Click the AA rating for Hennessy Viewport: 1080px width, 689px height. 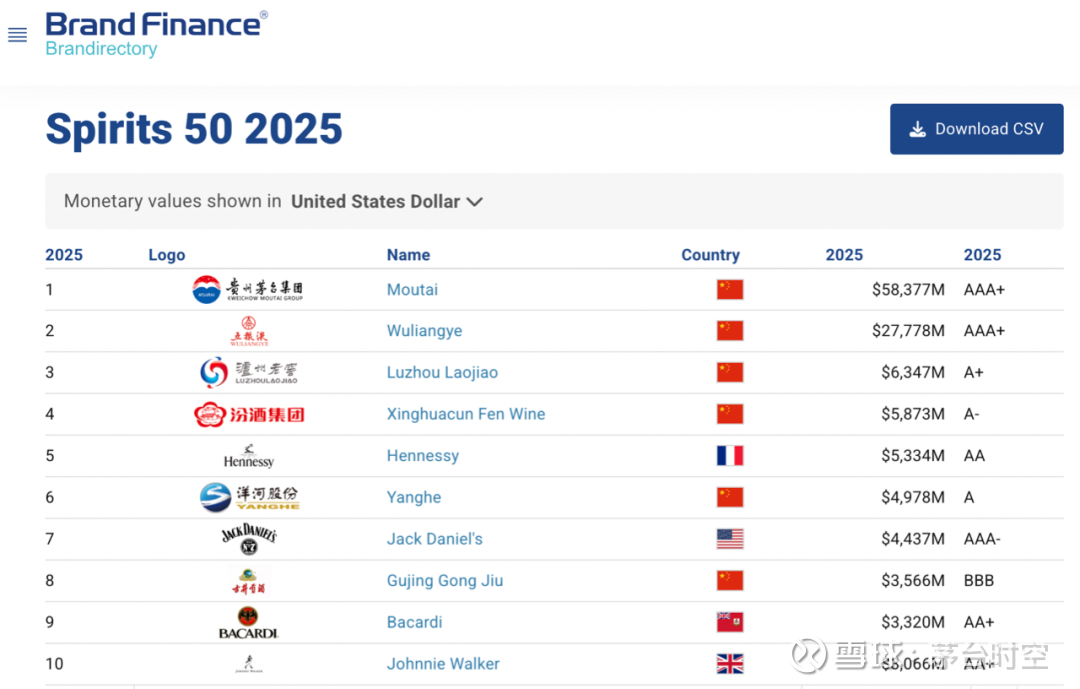974,455
